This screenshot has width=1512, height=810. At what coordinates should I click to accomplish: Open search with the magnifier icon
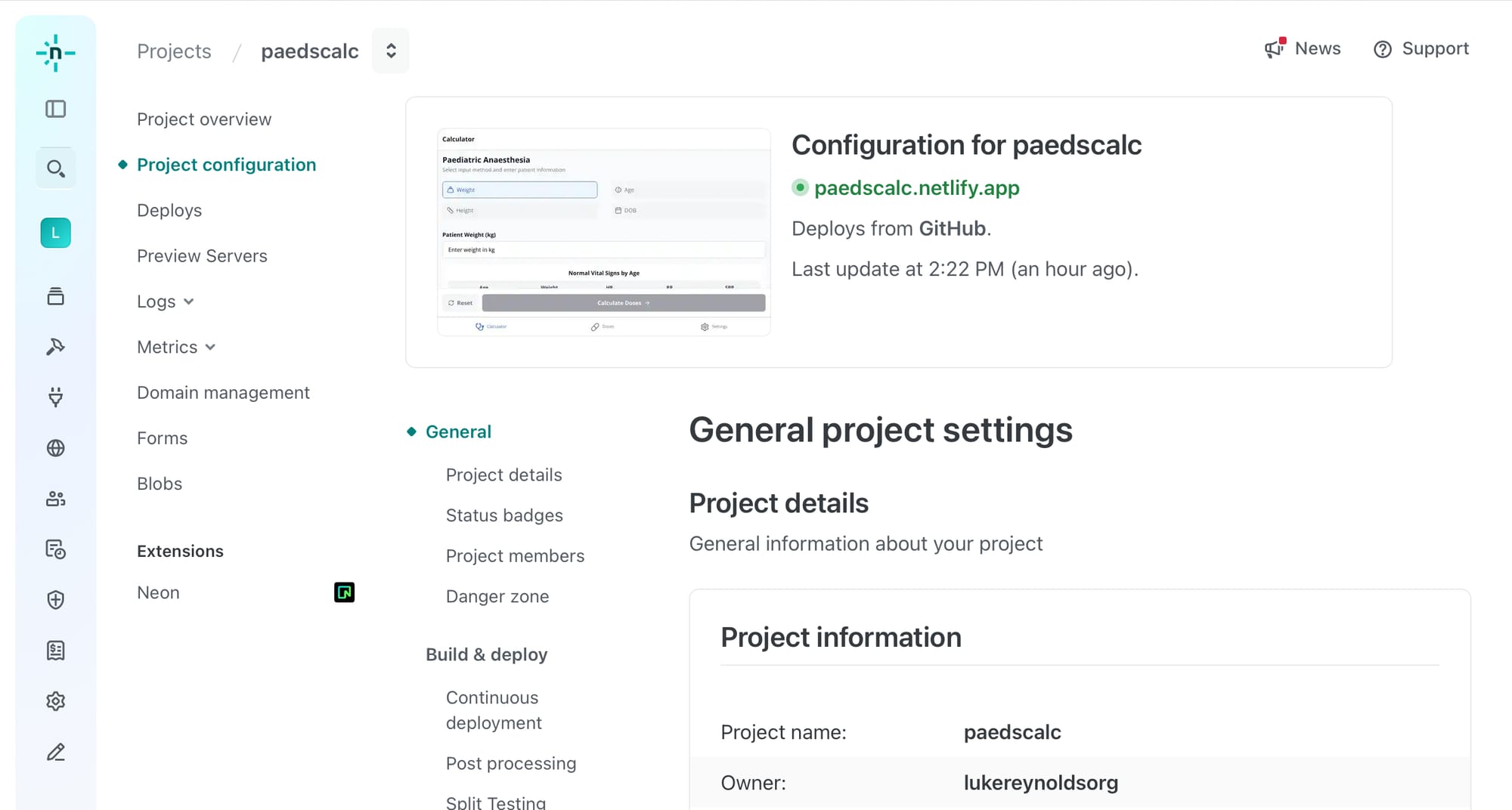(55, 168)
